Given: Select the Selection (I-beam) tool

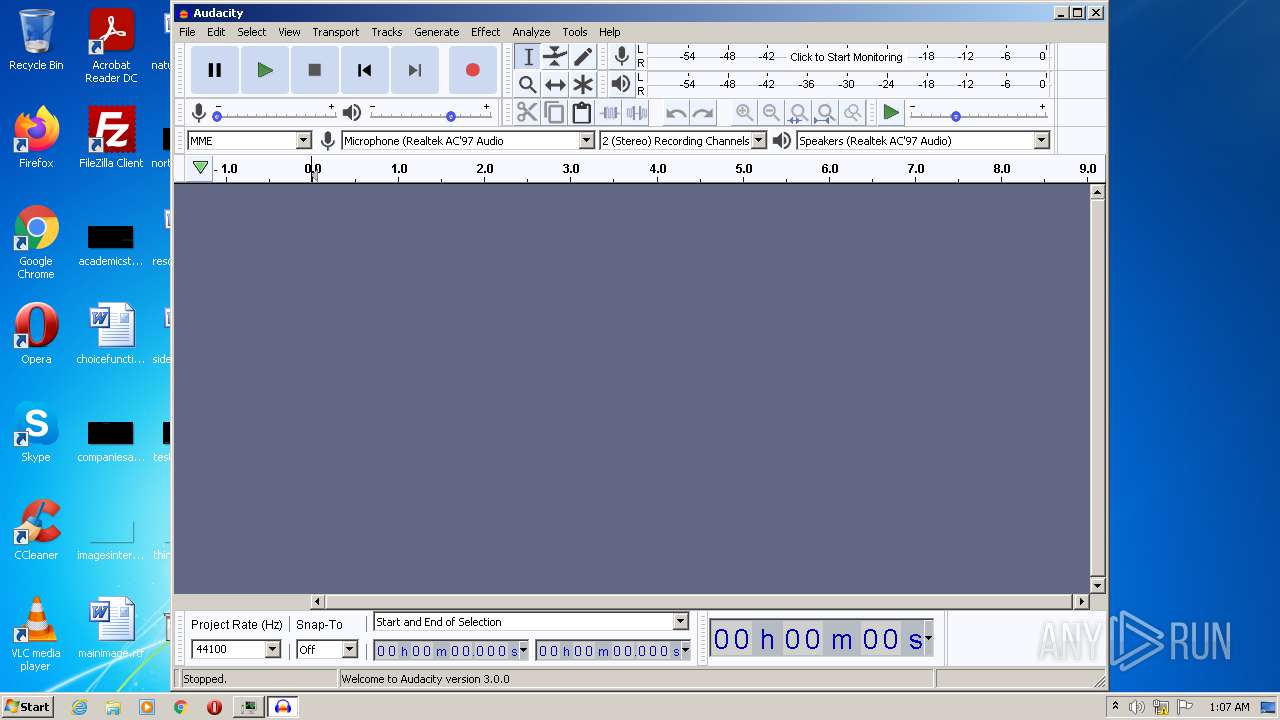Looking at the screenshot, I should tap(528, 57).
